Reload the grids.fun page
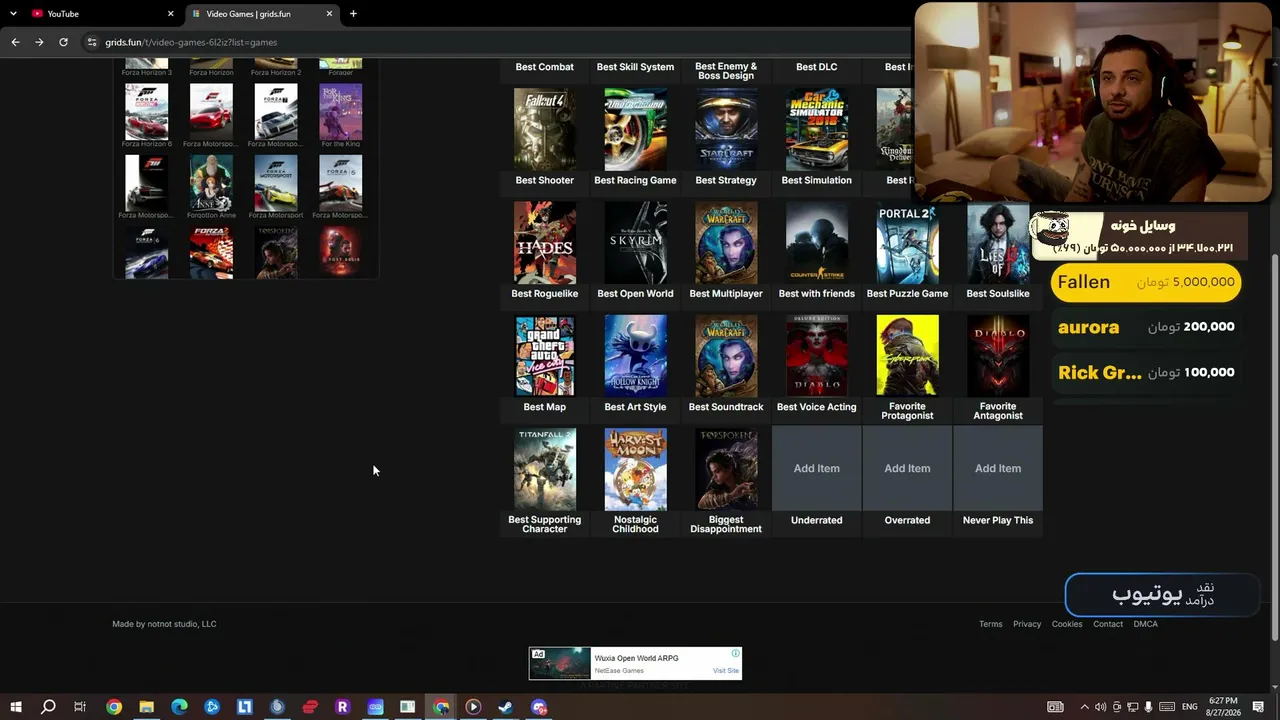 63,42
